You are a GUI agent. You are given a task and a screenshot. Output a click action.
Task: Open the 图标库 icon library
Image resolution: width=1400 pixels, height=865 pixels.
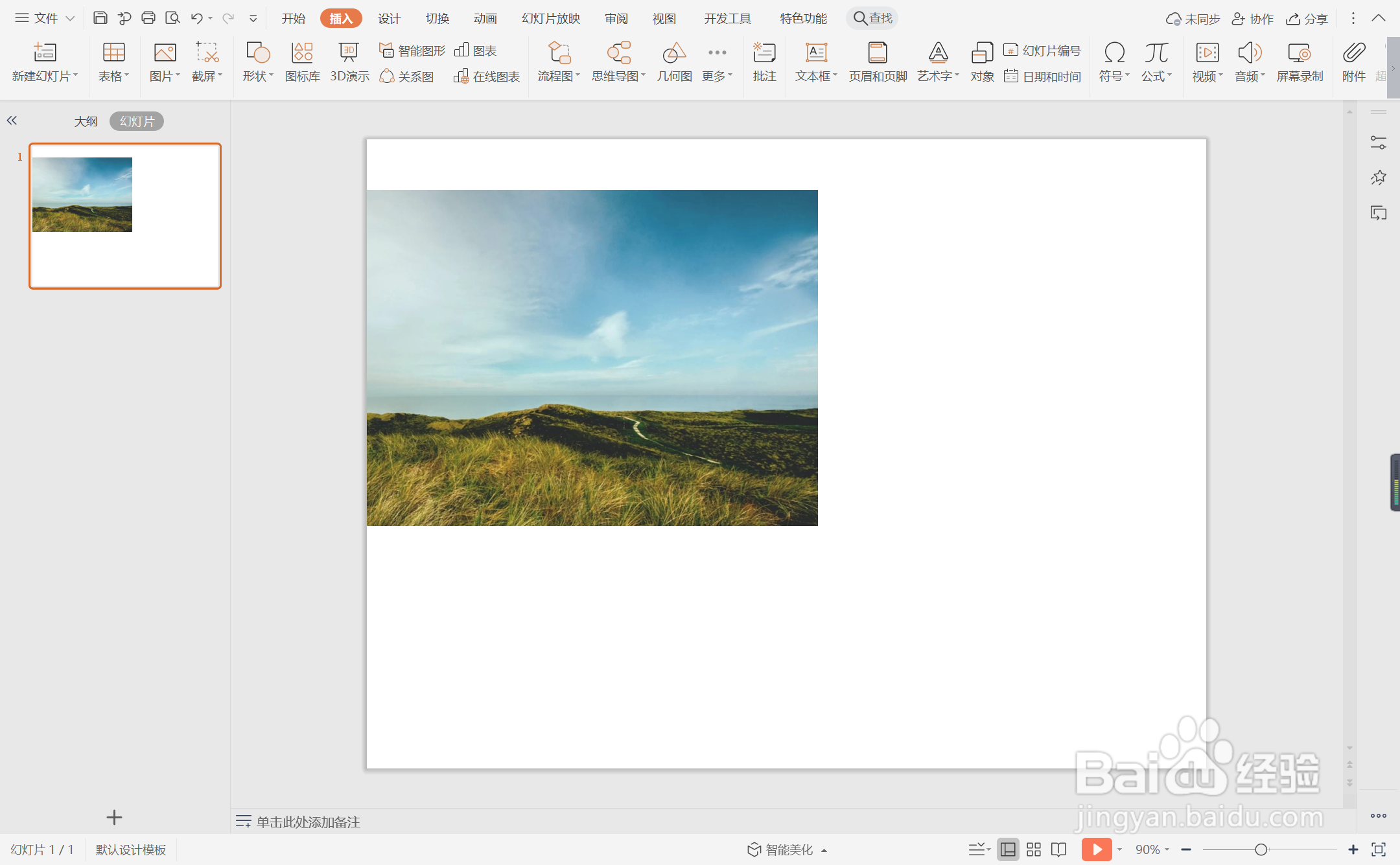coord(302,62)
